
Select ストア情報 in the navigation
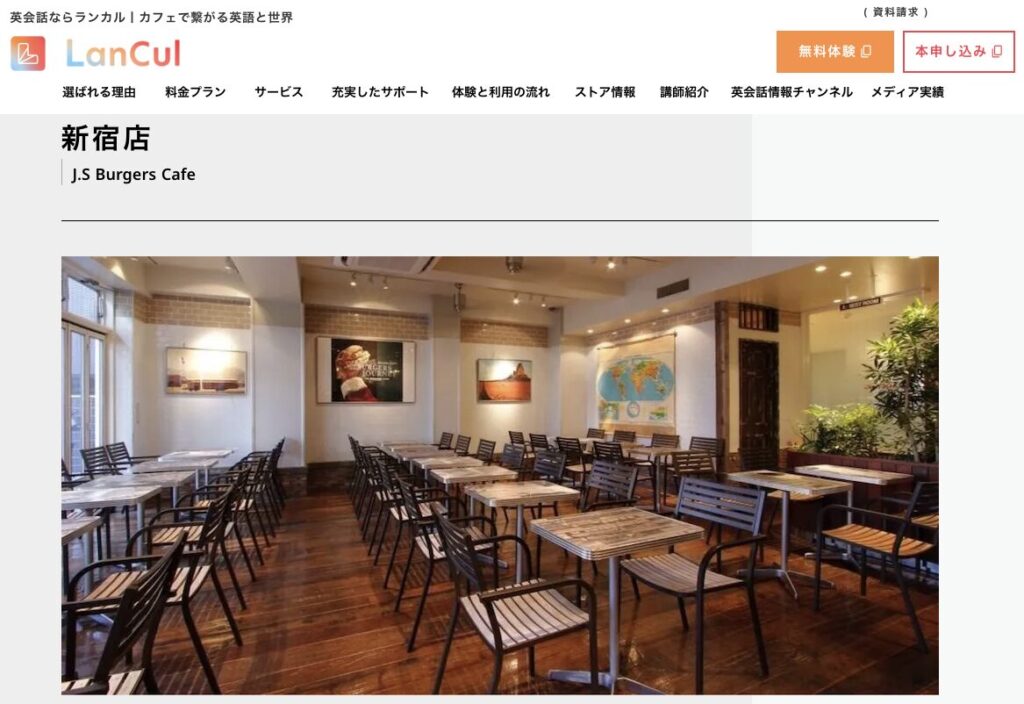[605, 92]
